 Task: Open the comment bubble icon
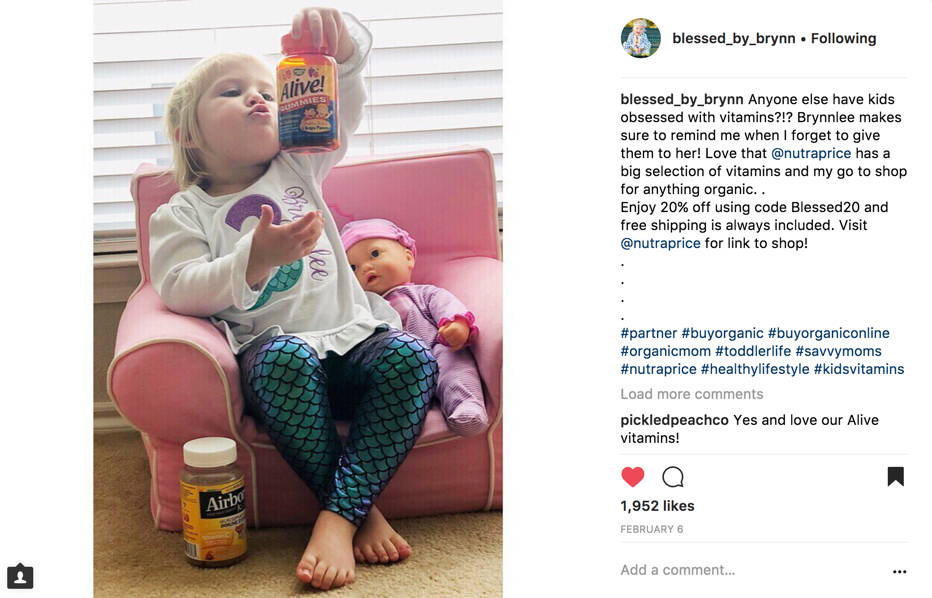click(673, 477)
